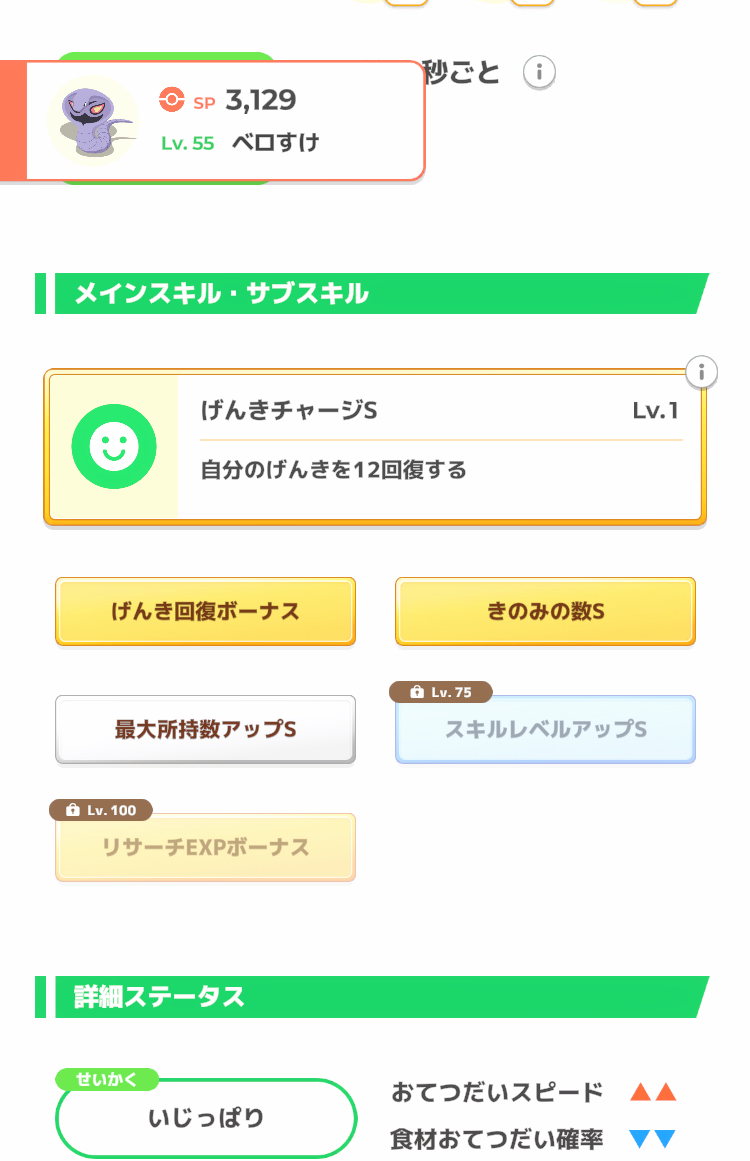
Task: Click the orange up arrows for おてつだいスピード
Action: pos(653,1092)
